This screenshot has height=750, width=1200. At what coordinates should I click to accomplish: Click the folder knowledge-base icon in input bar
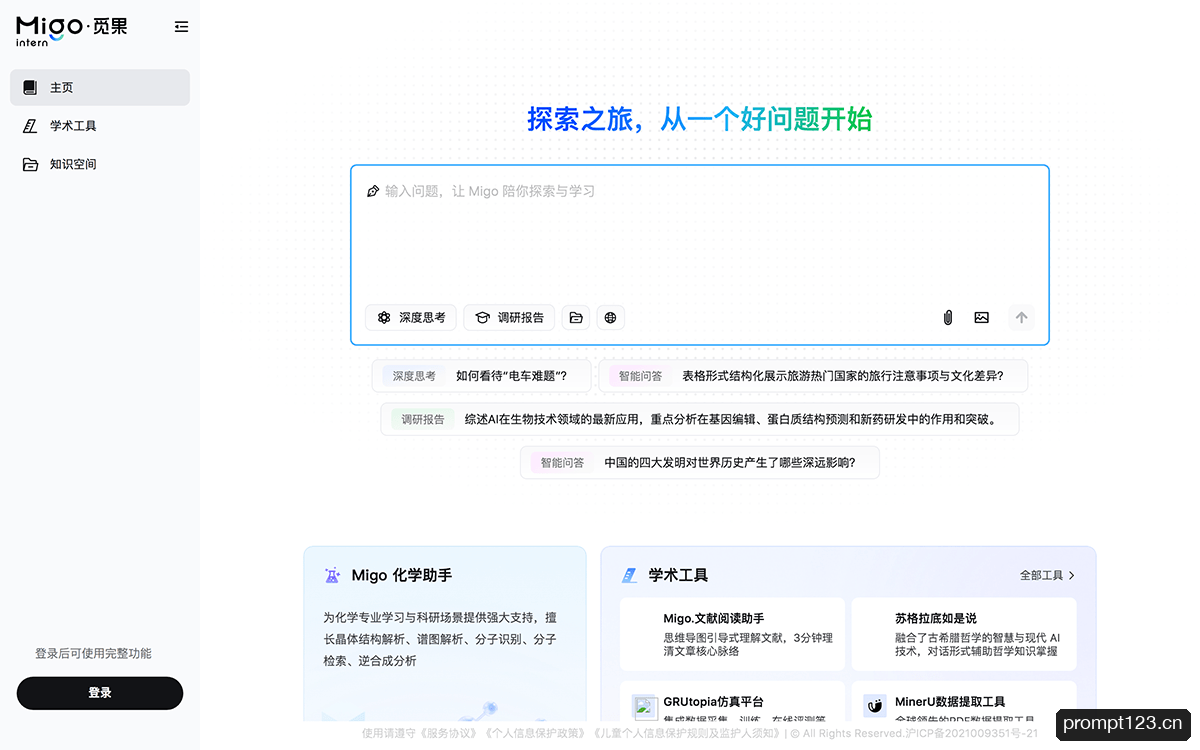(x=576, y=317)
